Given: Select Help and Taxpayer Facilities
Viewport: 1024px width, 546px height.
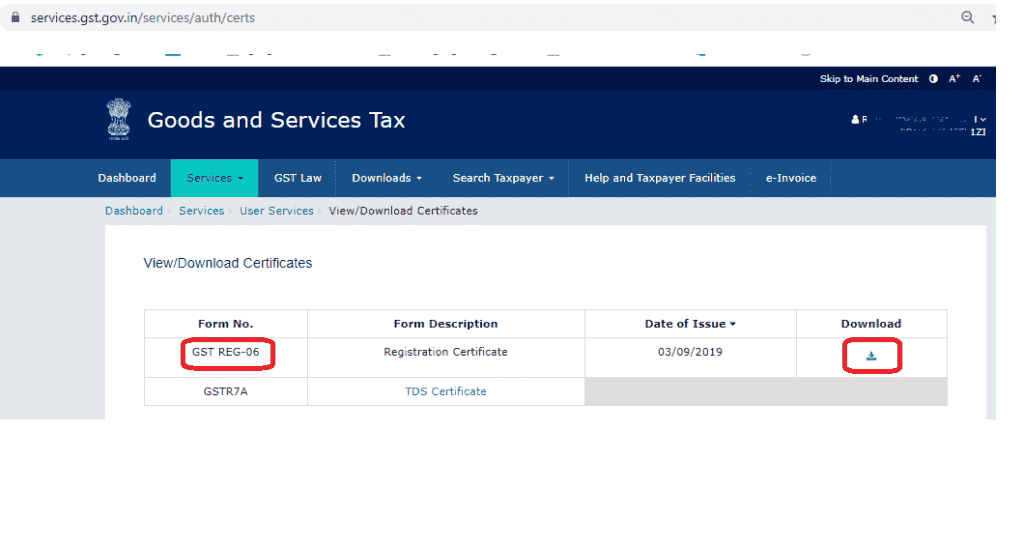Looking at the screenshot, I should tap(660, 178).
